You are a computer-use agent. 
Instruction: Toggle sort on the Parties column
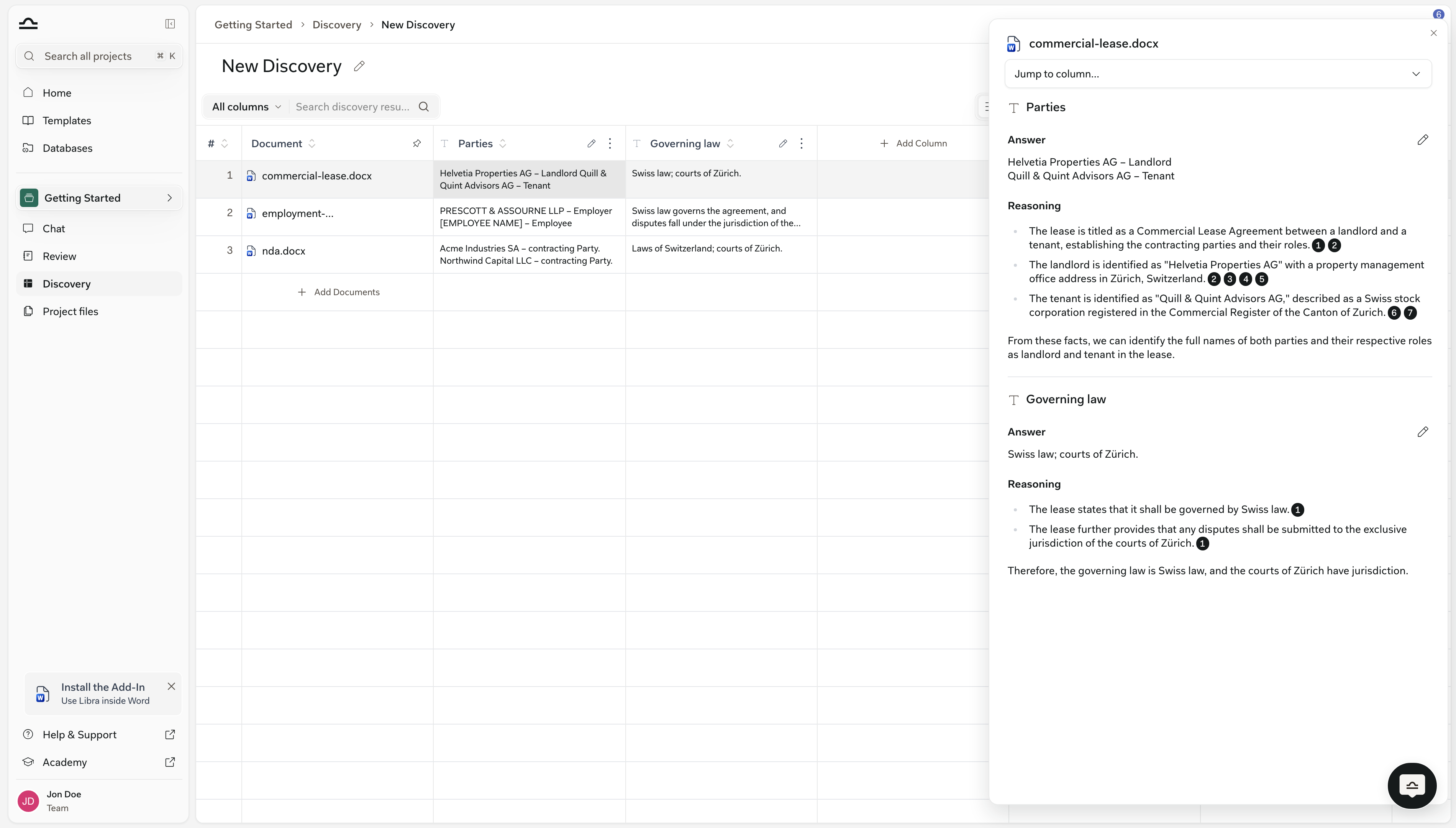pos(502,143)
